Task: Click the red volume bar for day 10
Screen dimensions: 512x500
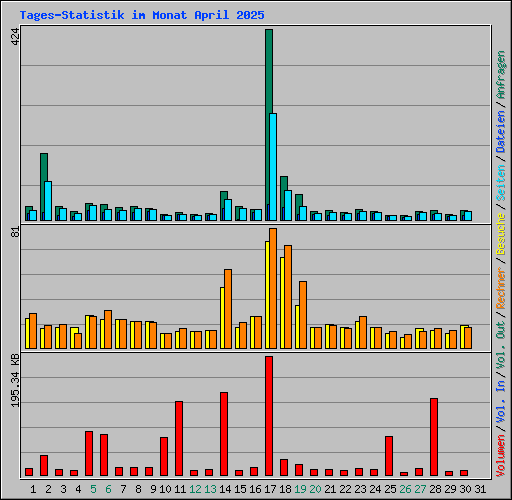Action: [164, 456]
